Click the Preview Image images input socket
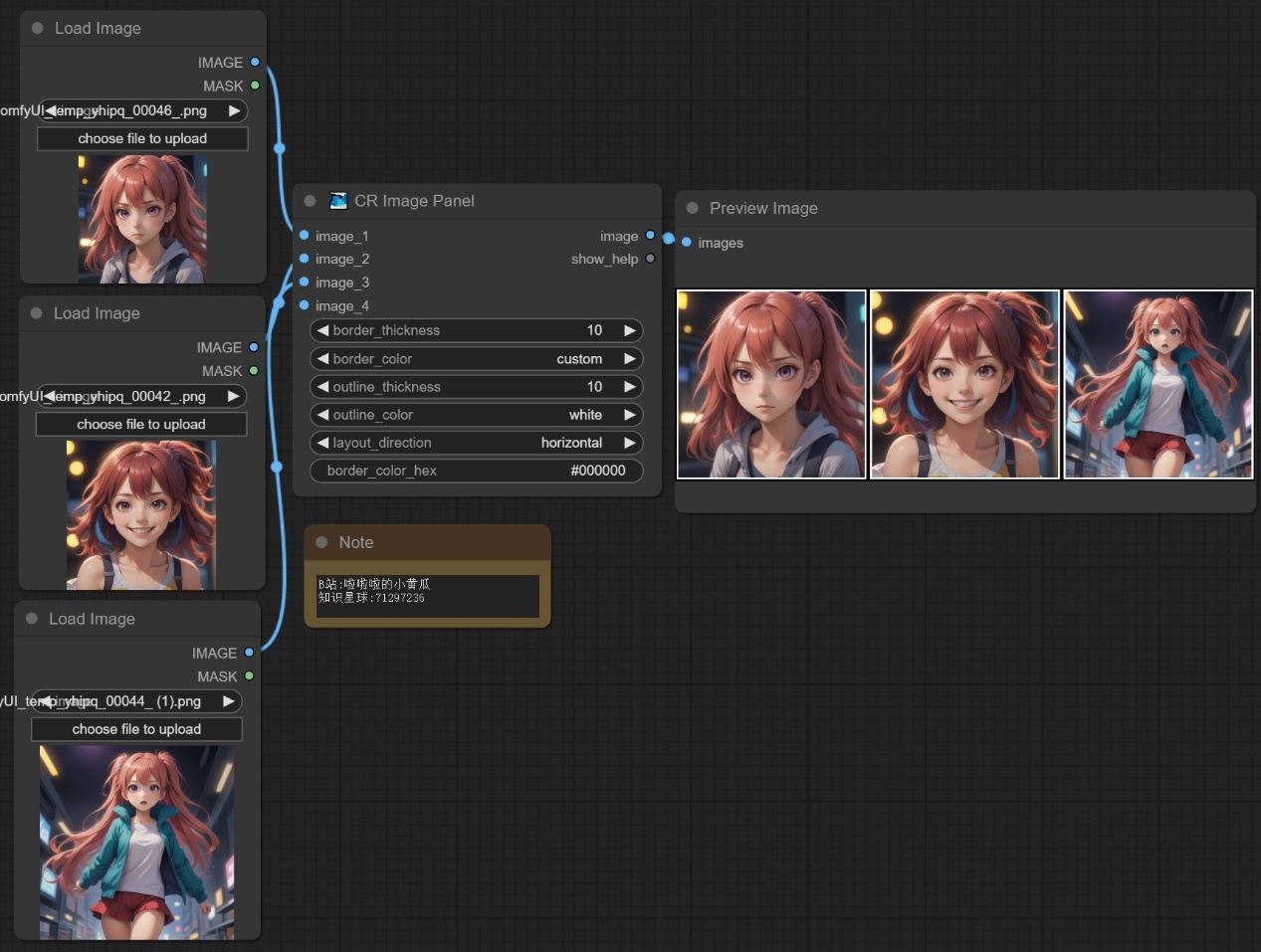Image resolution: width=1261 pixels, height=952 pixels. coord(687,243)
